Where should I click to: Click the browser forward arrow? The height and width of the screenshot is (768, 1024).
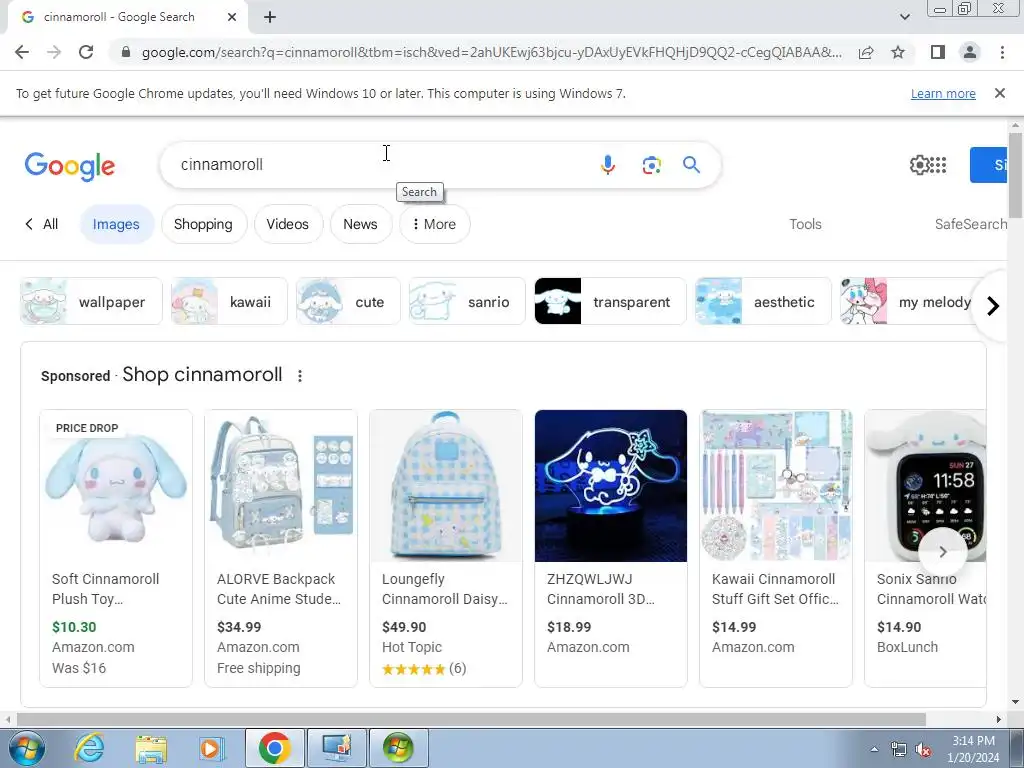[54, 52]
